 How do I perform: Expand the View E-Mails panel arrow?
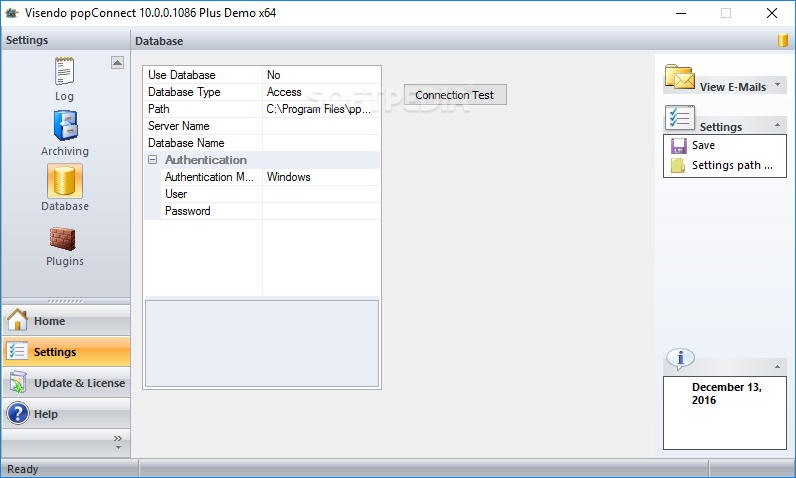tap(777, 85)
